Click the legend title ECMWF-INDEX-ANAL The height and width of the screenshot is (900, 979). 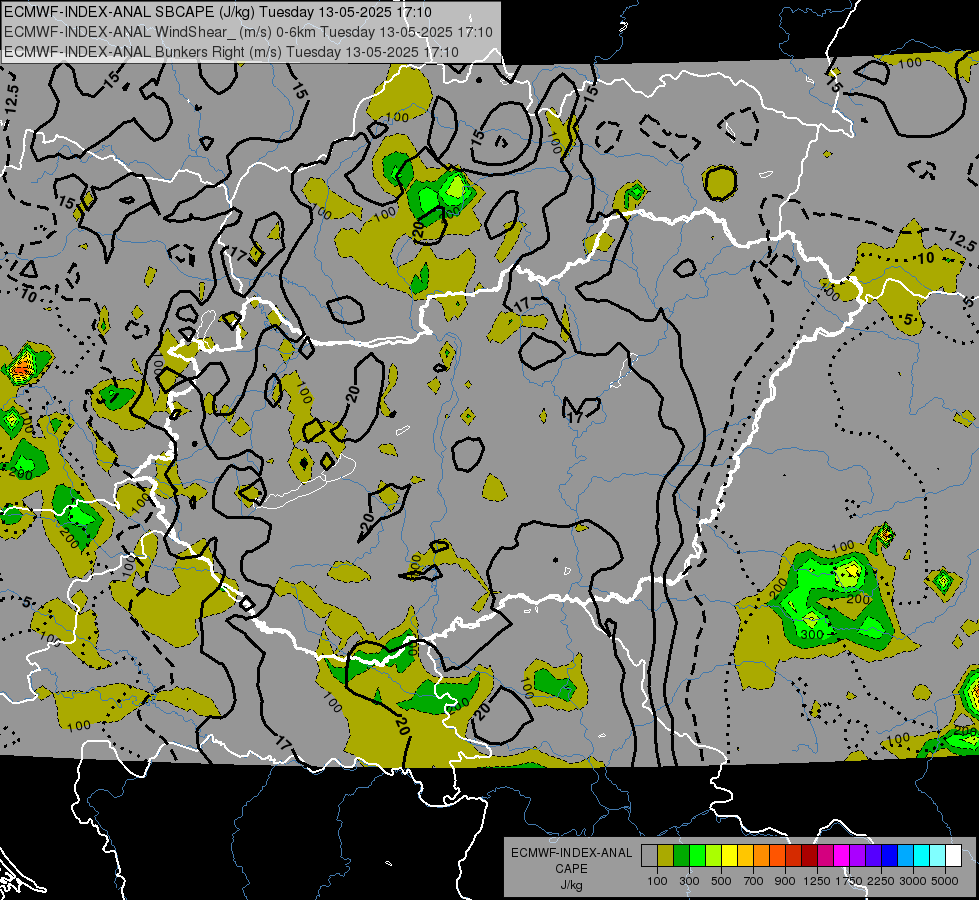click(572, 853)
